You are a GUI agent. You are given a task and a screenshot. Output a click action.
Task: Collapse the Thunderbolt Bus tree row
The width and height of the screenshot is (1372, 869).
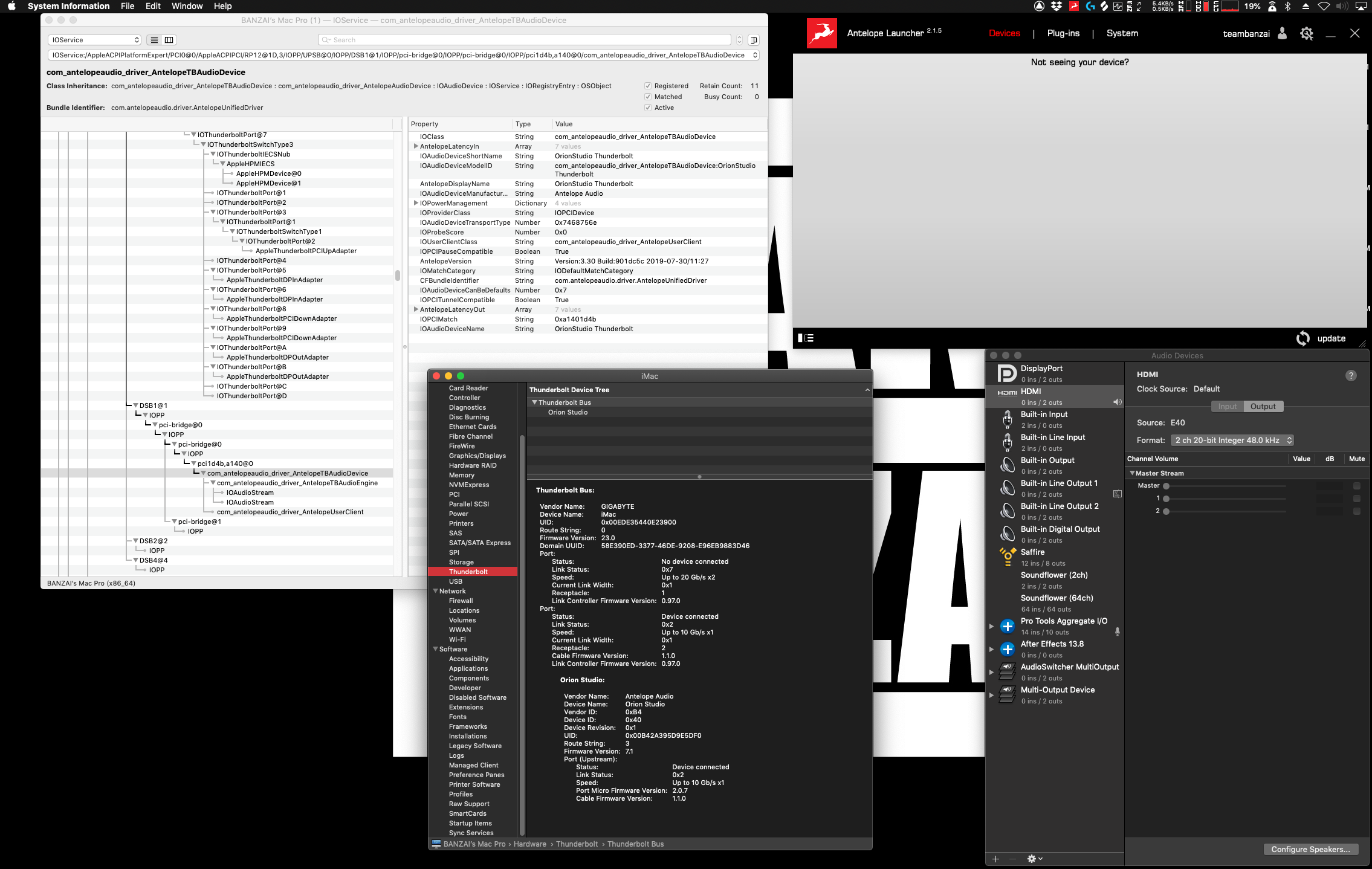click(x=534, y=402)
